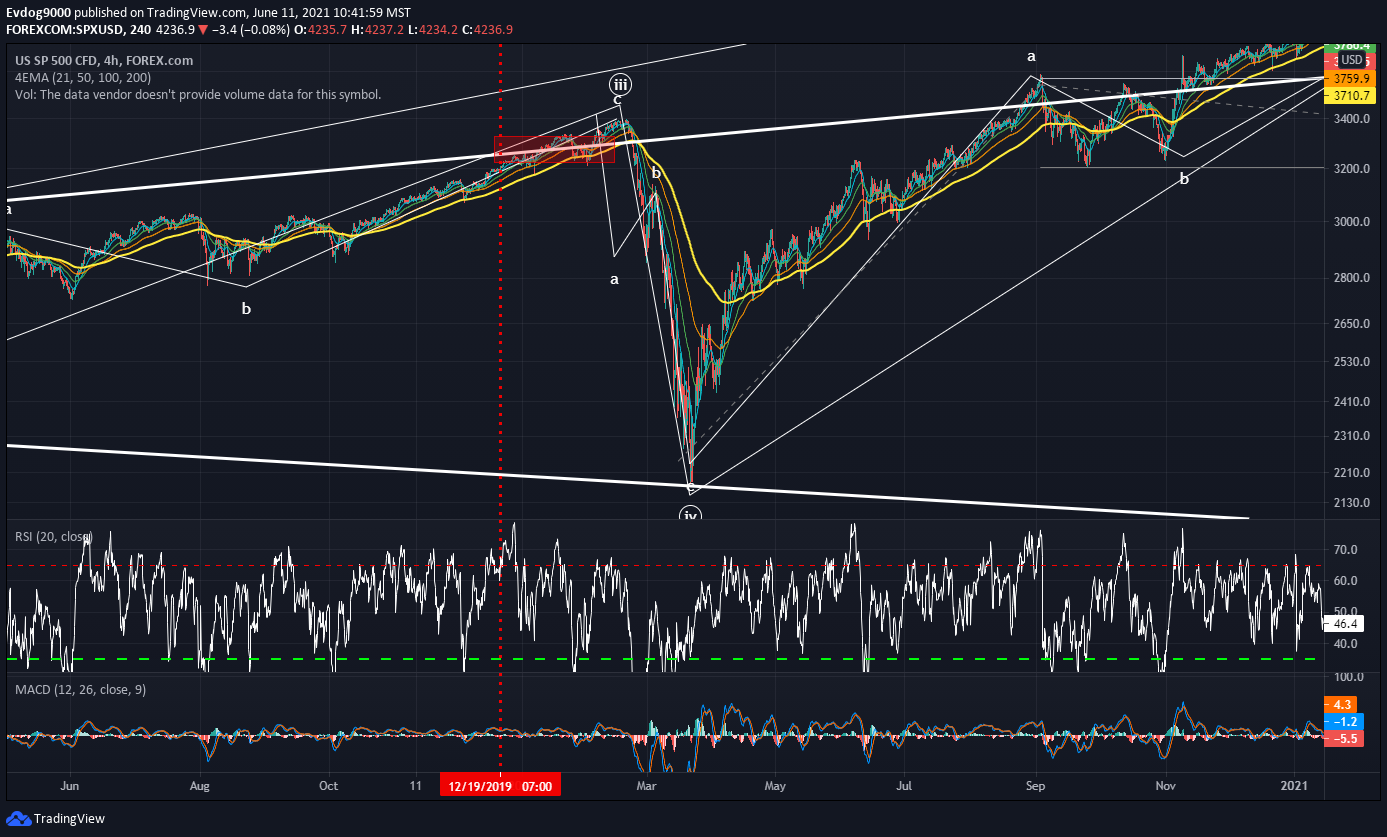Expand the RSI (20, close) indicator legend
Viewport: 1387px width, 837px height.
click(54, 537)
